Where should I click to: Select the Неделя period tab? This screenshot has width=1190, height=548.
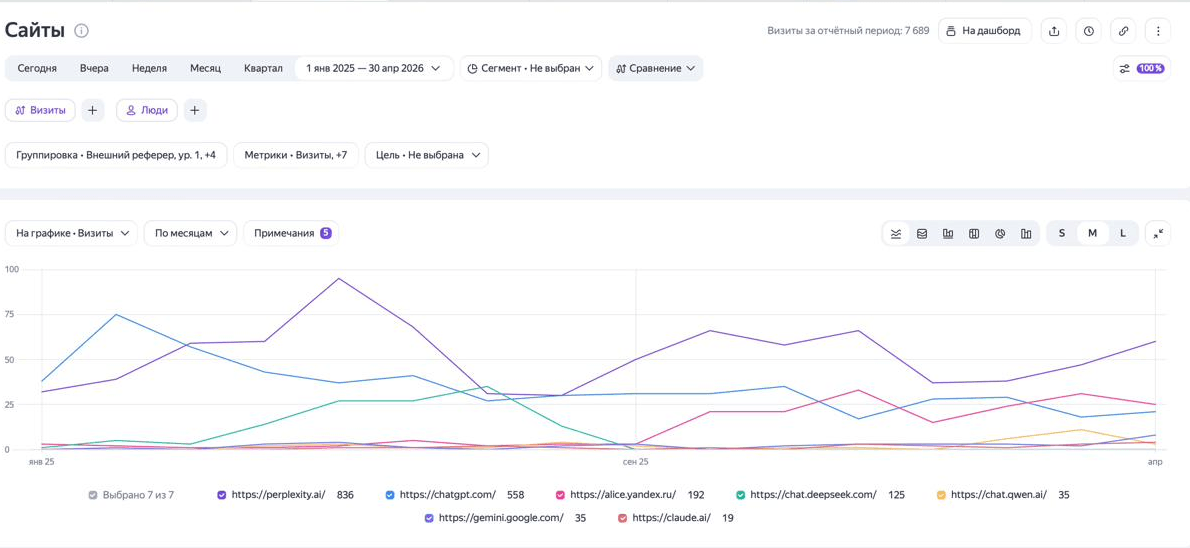(150, 68)
